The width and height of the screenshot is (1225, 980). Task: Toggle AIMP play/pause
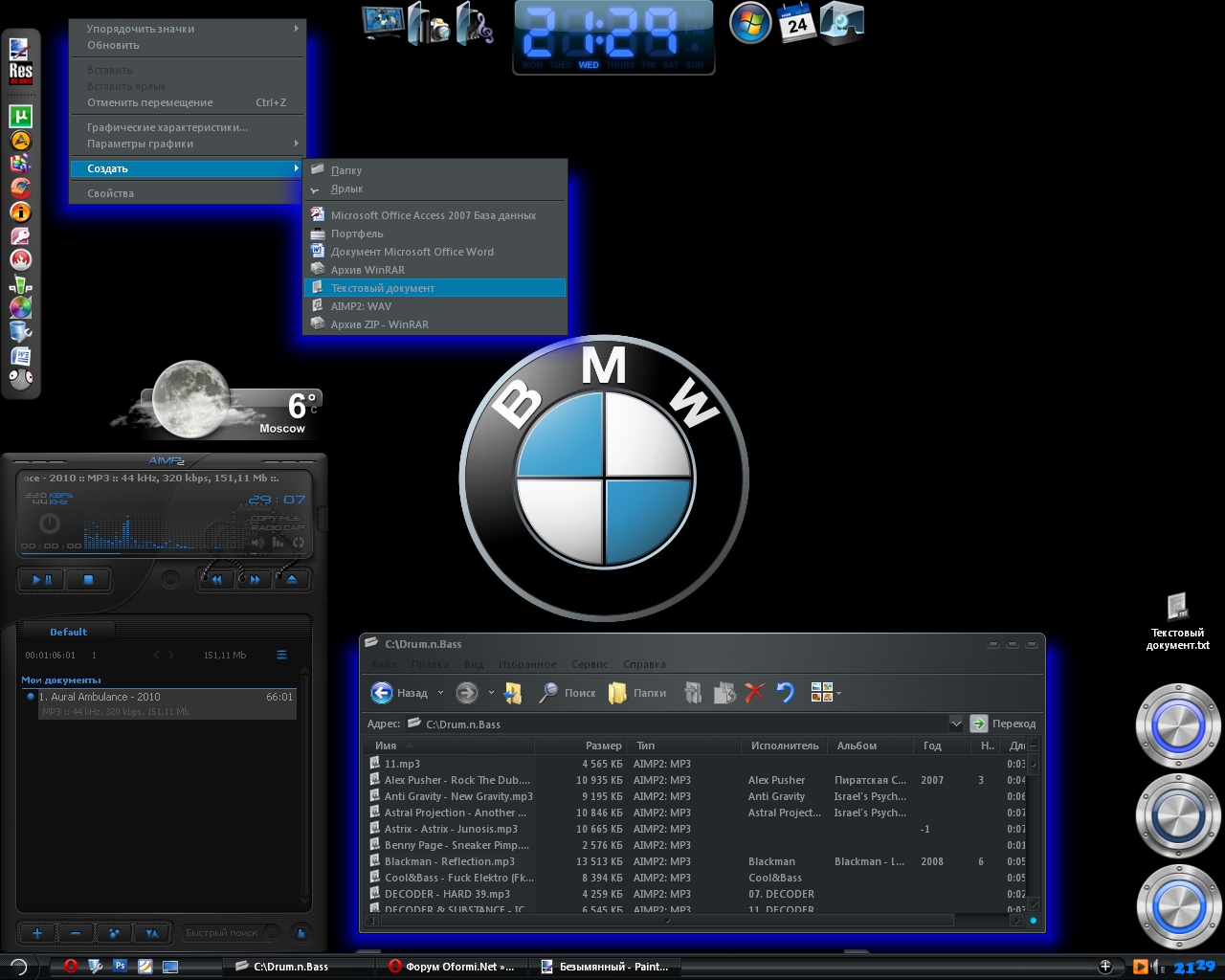(42, 579)
